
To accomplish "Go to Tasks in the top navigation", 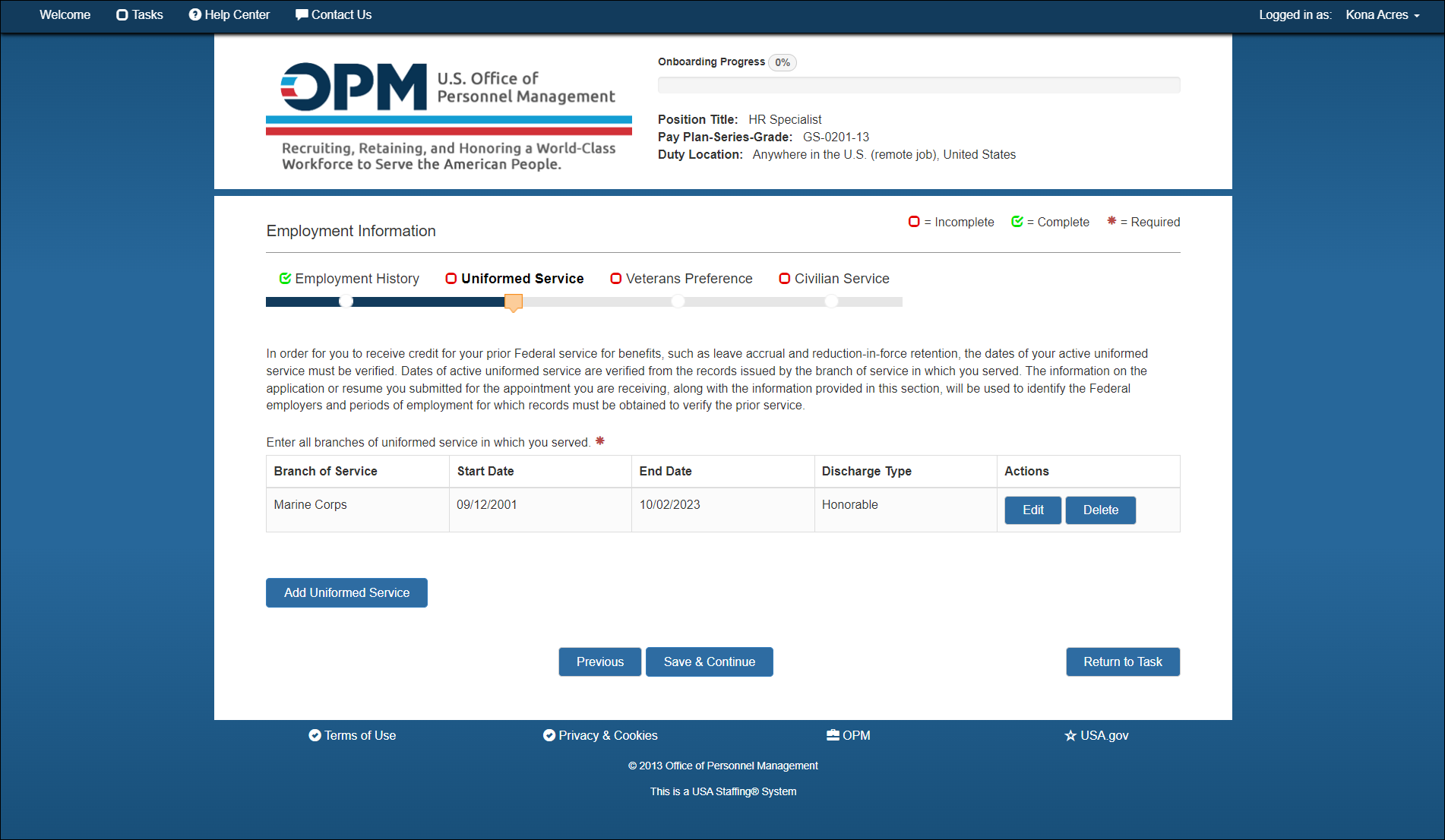I will (x=140, y=15).
